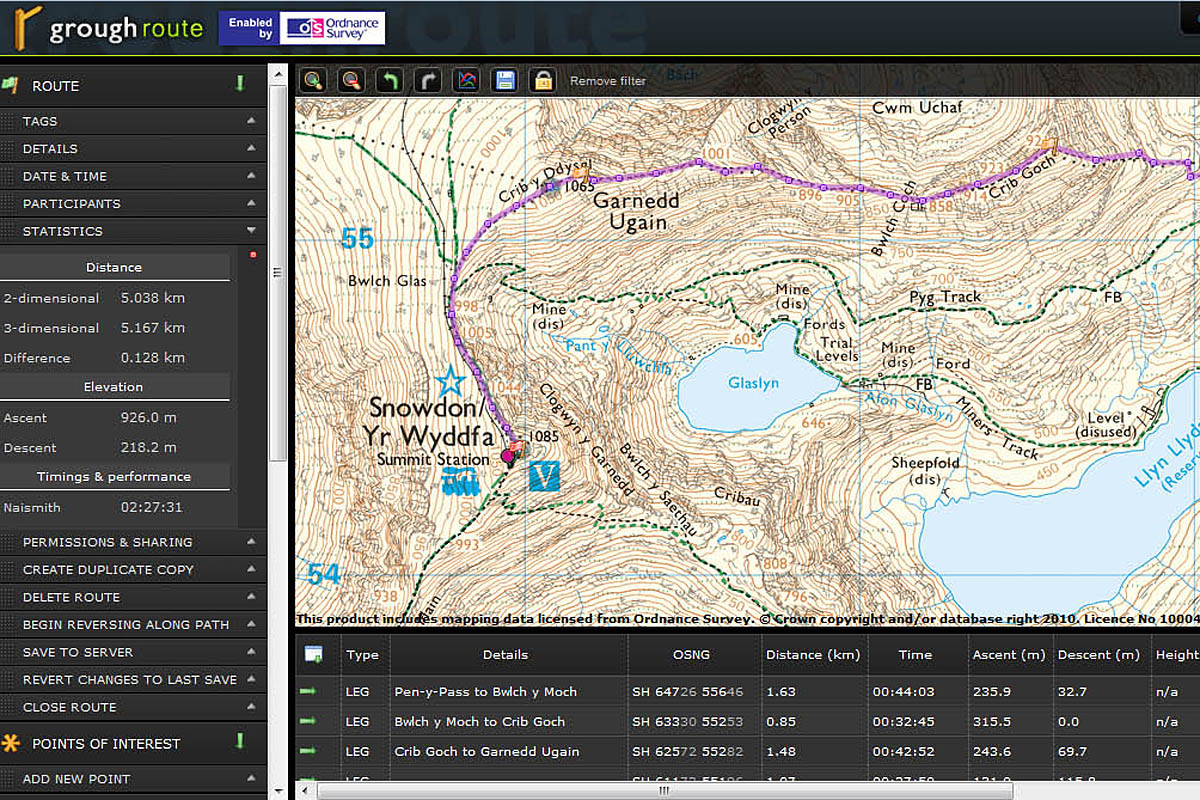The width and height of the screenshot is (1200, 800).
Task: Click the zoom in magnifier icon
Action: (x=313, y=80)
